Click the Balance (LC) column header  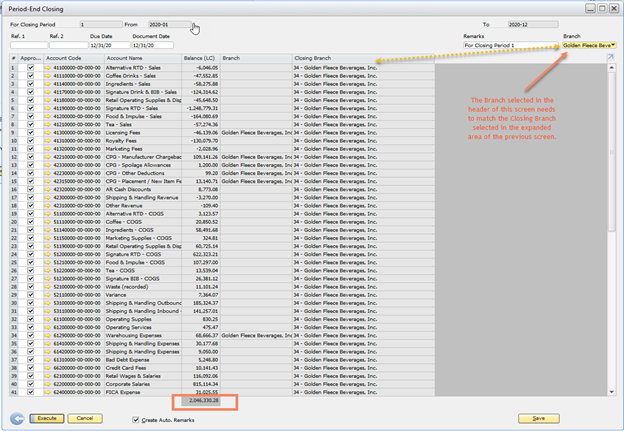[196, 59]
